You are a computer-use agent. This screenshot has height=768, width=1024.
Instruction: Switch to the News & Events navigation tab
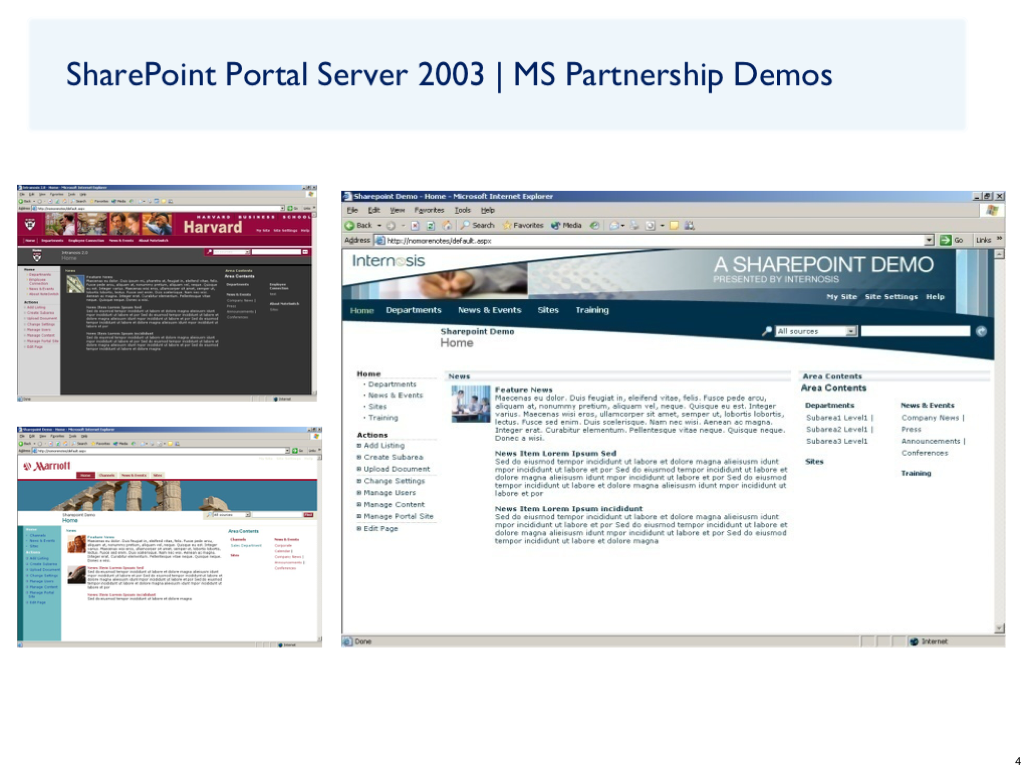click(x=489, y=310)
